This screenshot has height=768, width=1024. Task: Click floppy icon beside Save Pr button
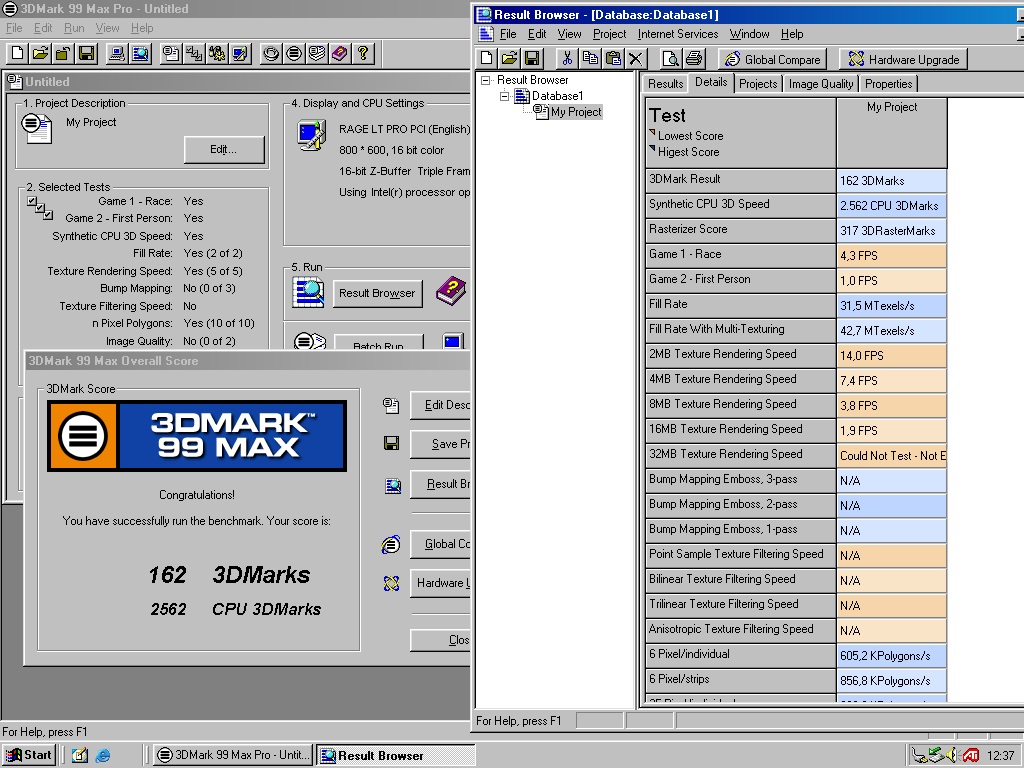pos(391,444)
